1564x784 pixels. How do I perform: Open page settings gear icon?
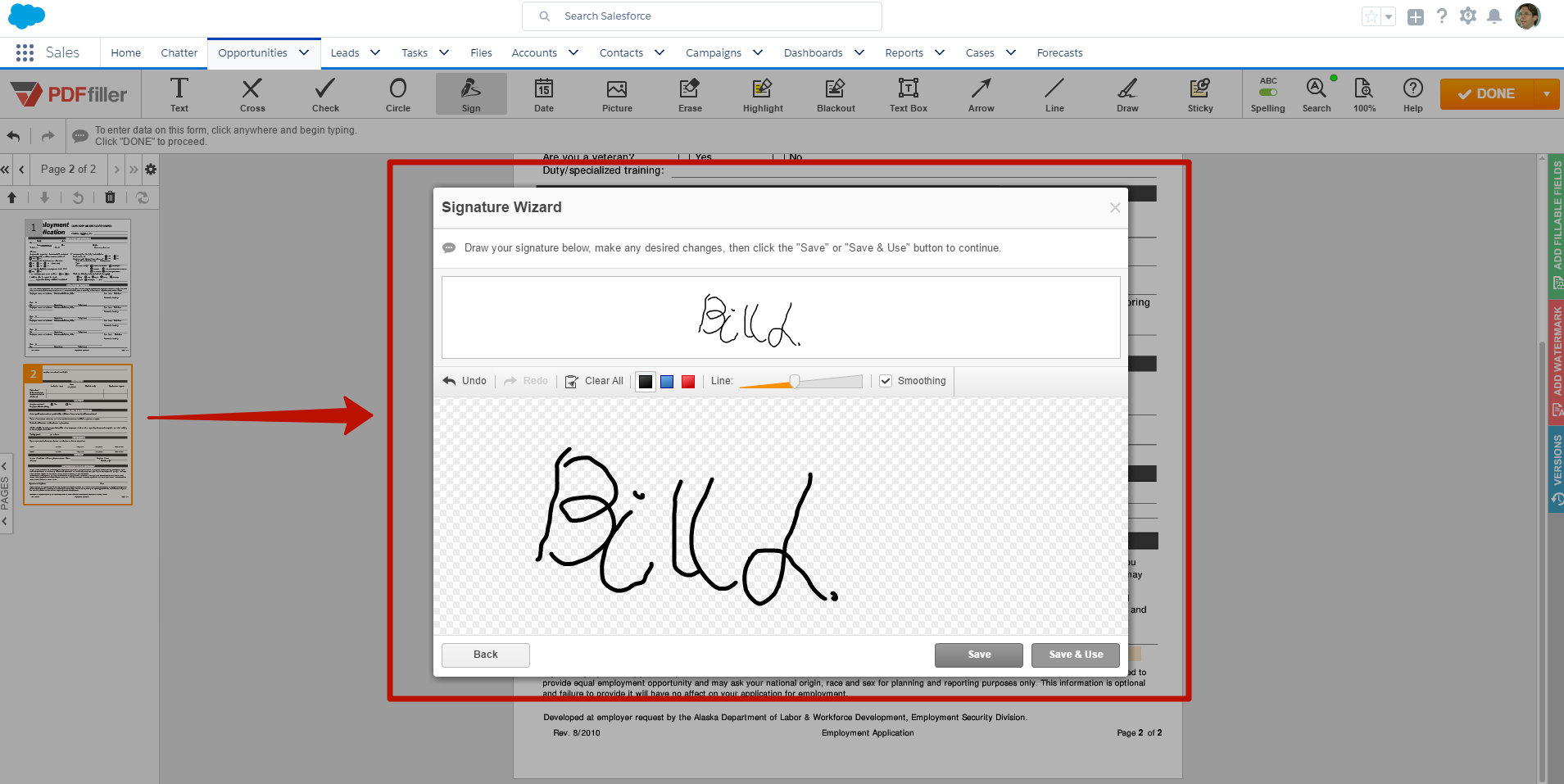(x=151, y=170)
